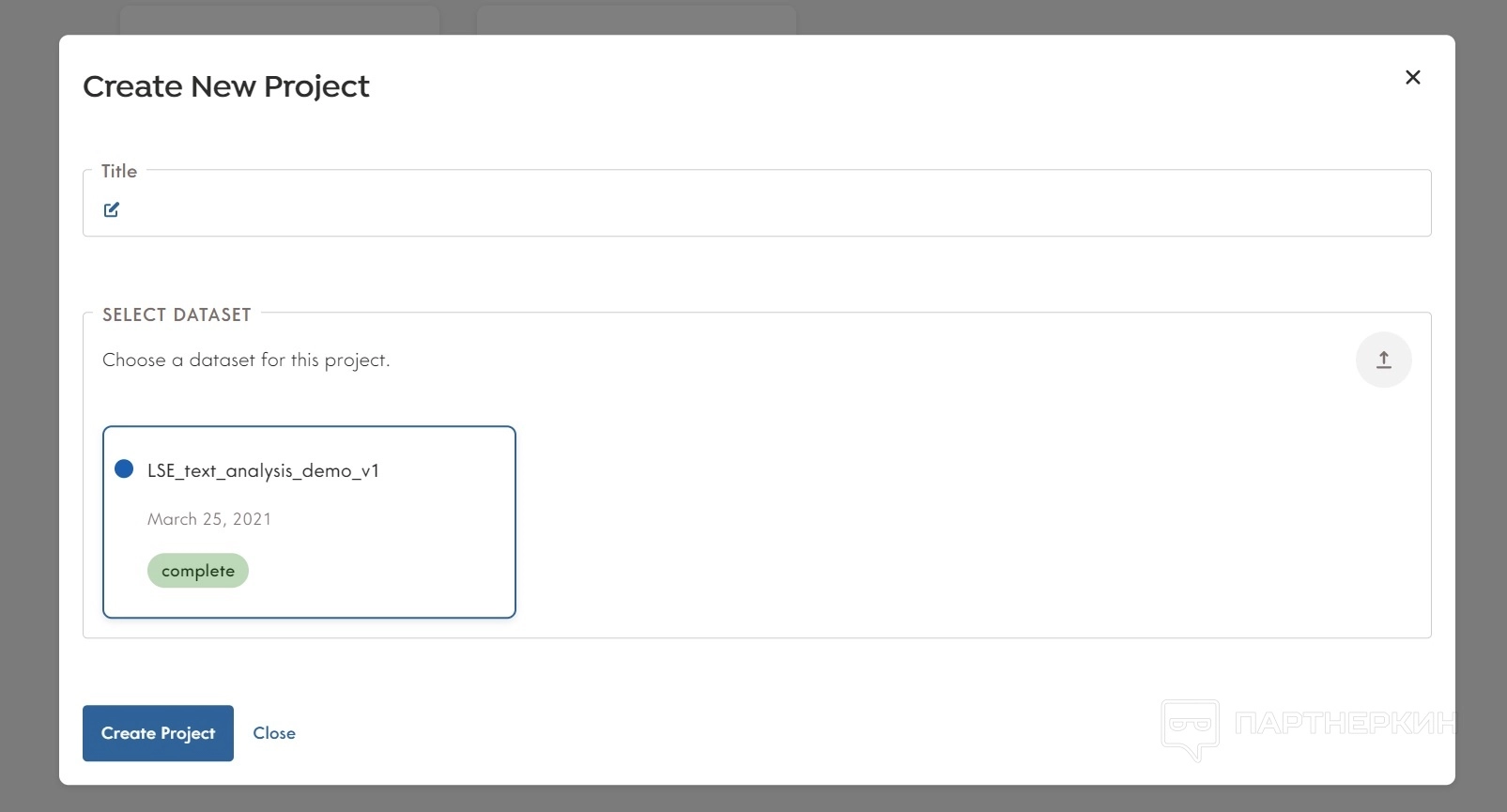This screenshot has width=1507, height=812.
Task: Click the March 25, 2021 dataset date
Action: click(x=209, y=519)
